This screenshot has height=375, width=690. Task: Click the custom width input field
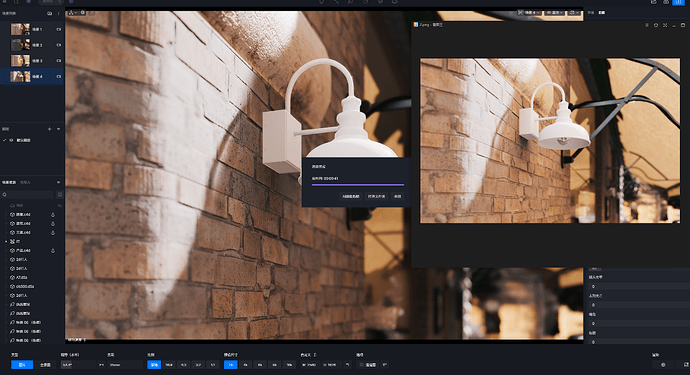click(x=310, y=364)
